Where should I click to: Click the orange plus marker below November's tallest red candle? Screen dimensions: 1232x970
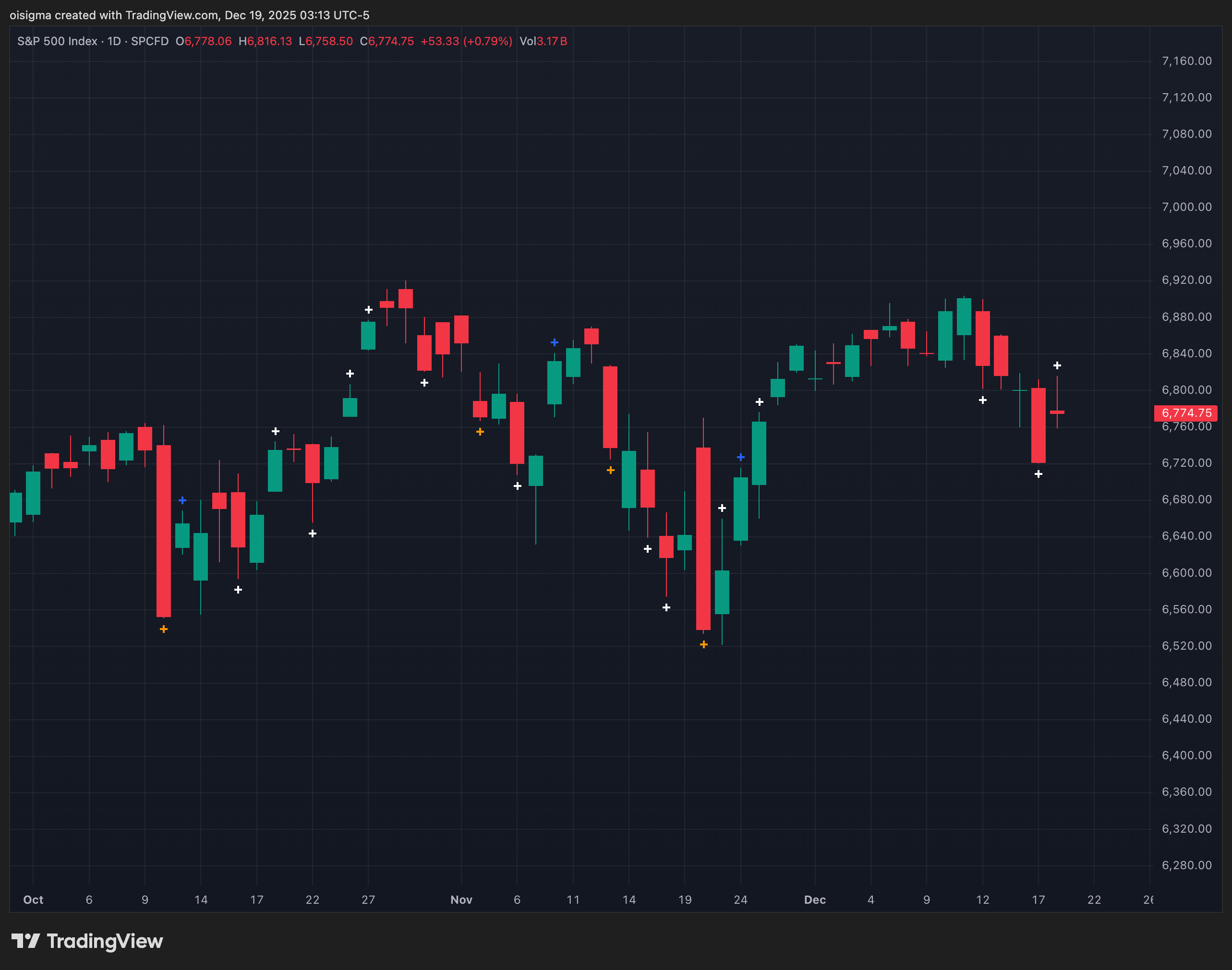pos(703,644)
